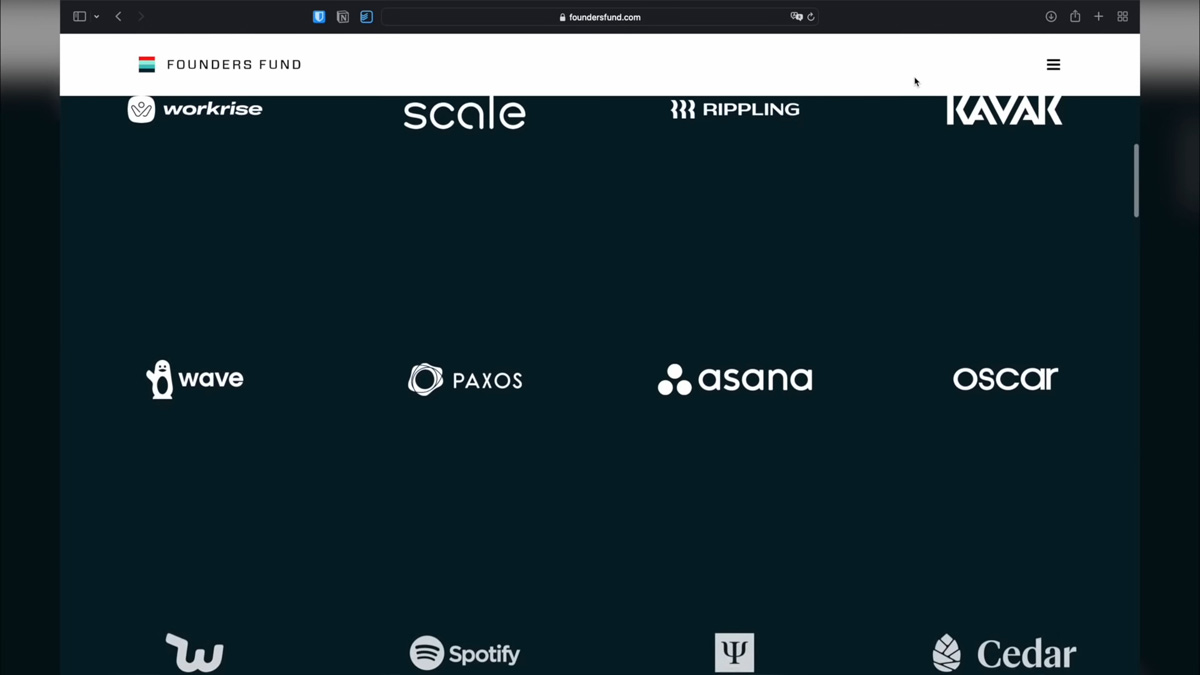
Task: Go back to the previous page
Action: click(x=118, y=17)
